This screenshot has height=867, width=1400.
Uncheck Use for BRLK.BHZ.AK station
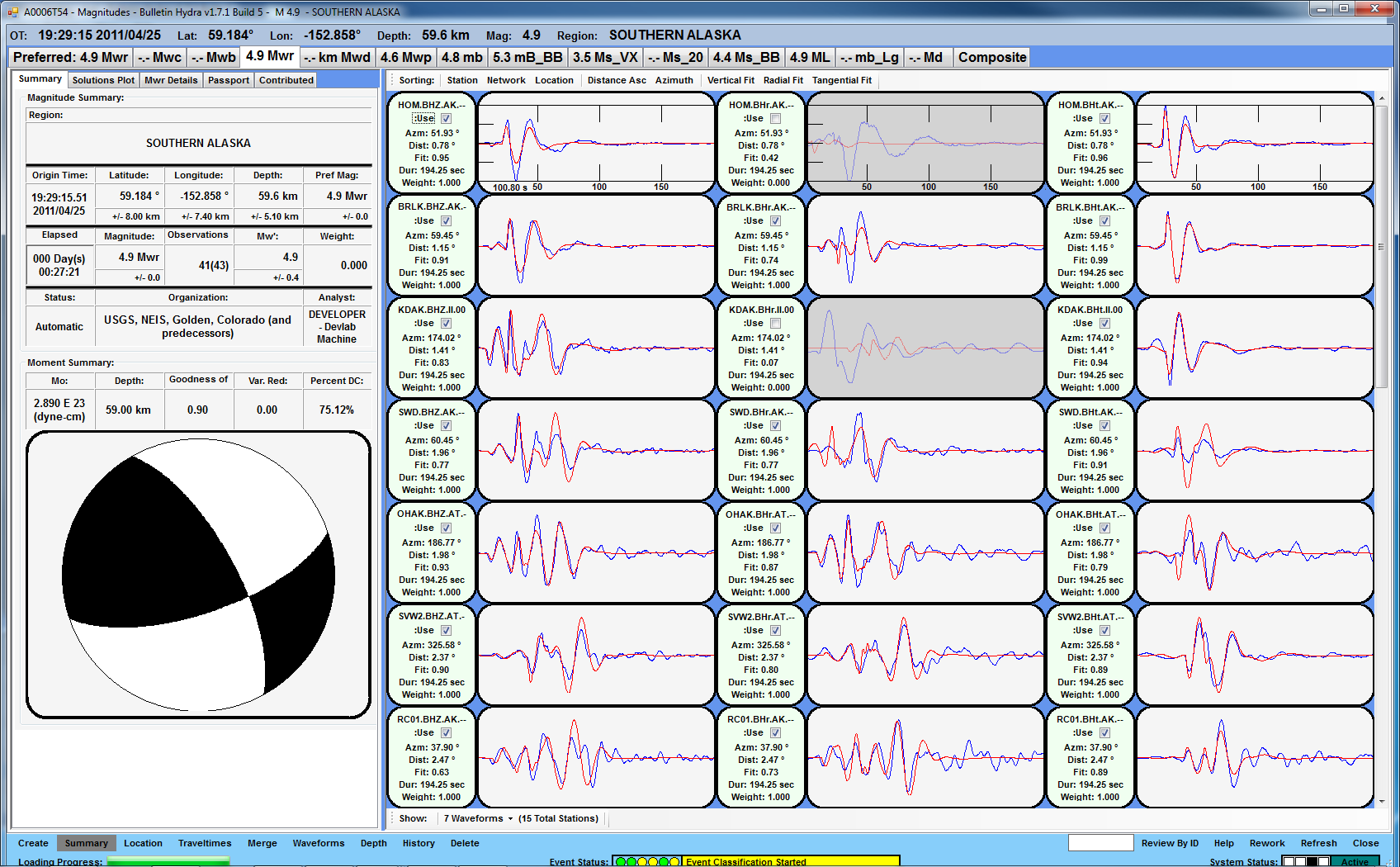pyautogui.click(x=446, y=221)
